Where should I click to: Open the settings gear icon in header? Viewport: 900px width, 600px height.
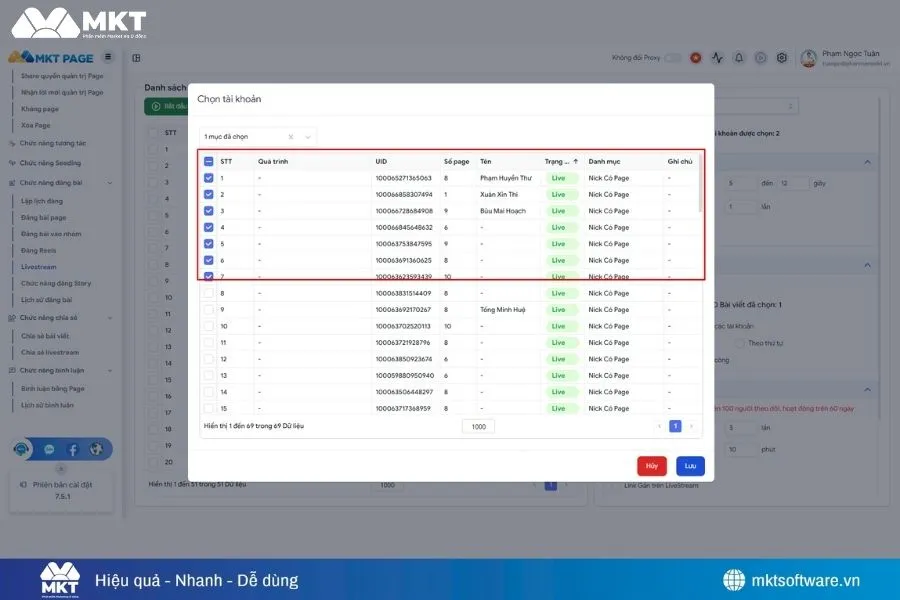click(x=782, y=58)
